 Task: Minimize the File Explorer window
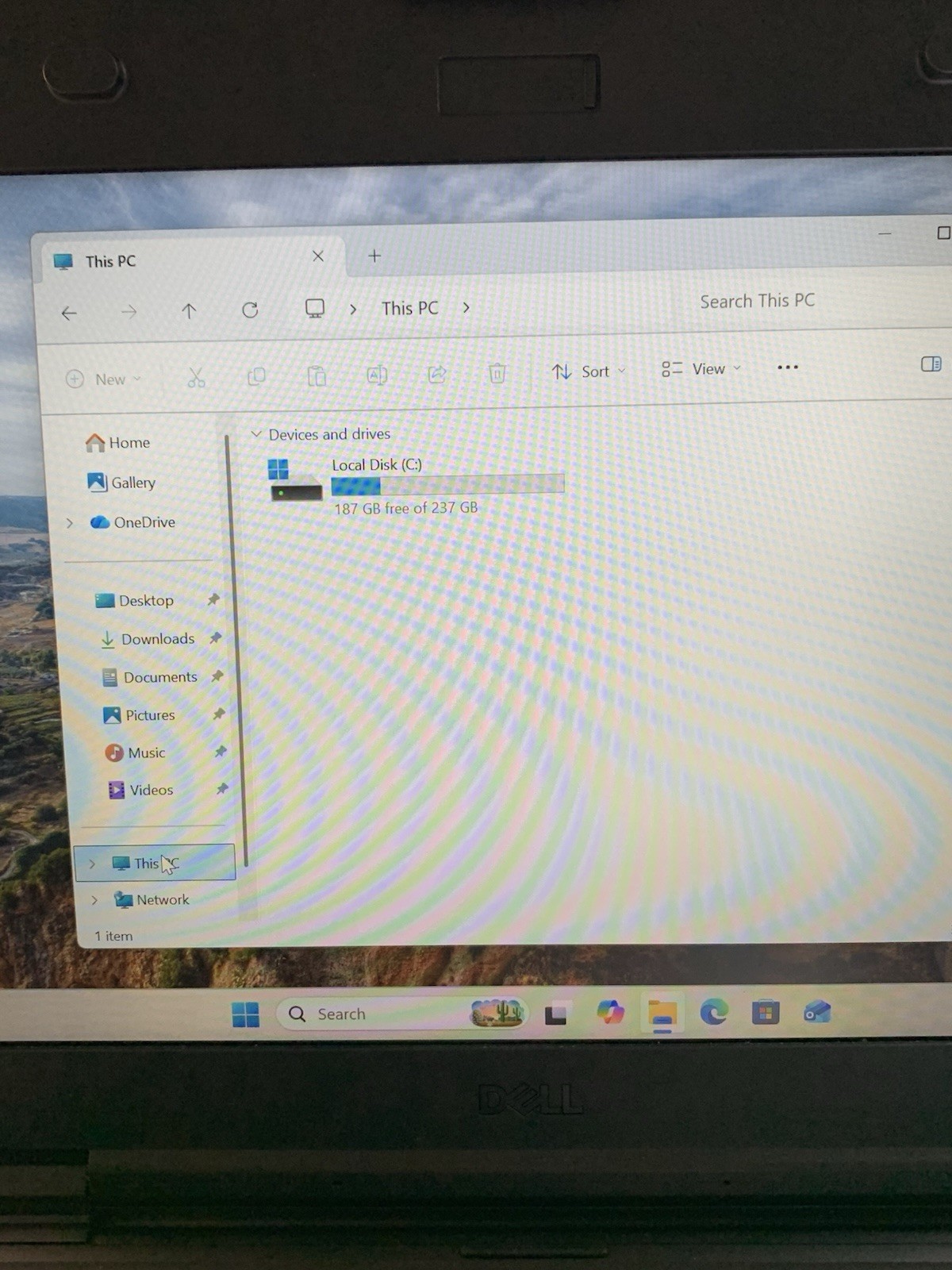click(885, 234)
